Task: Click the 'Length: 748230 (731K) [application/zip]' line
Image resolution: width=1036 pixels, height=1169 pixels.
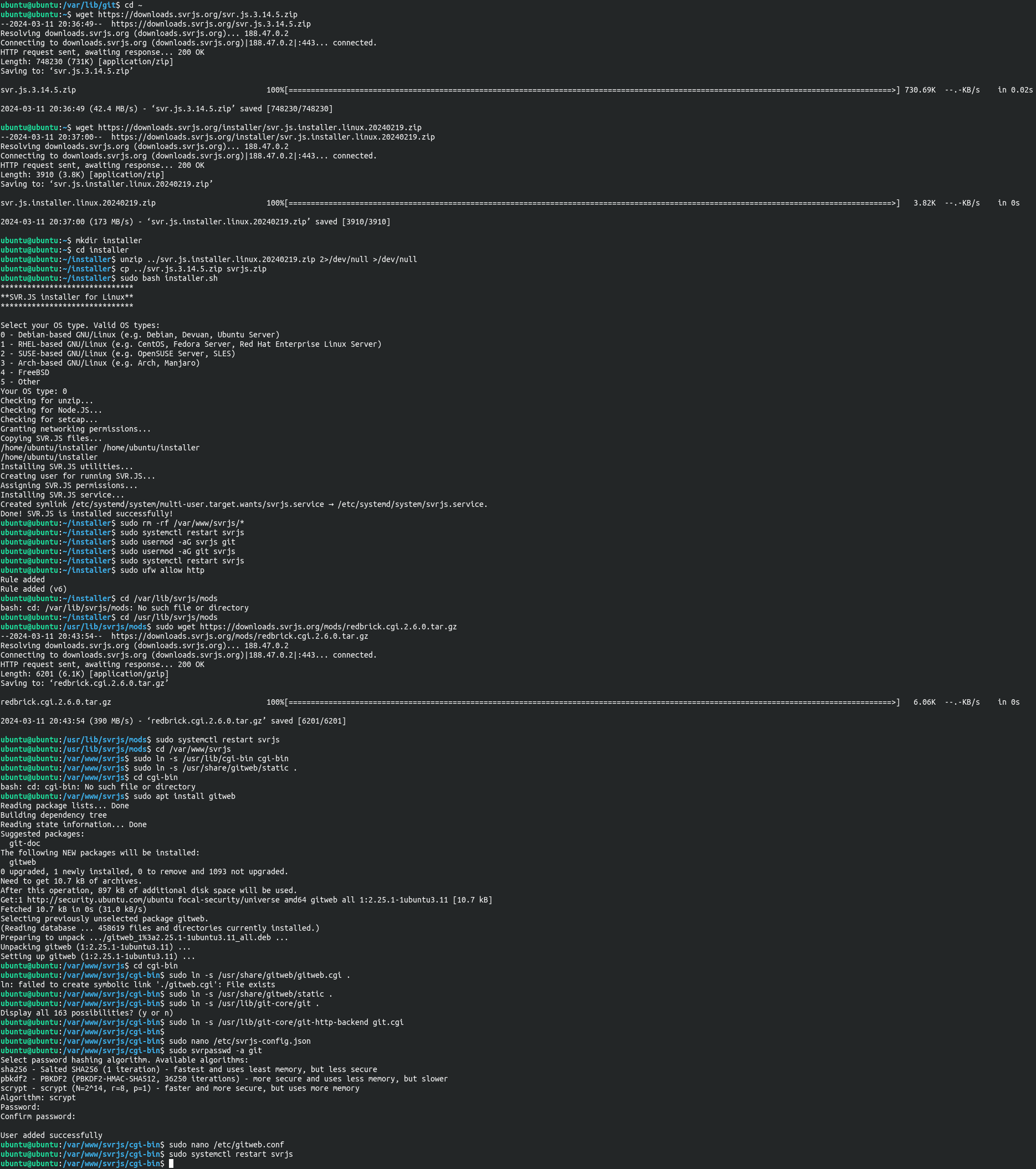Action: click(x=87, y=61)
